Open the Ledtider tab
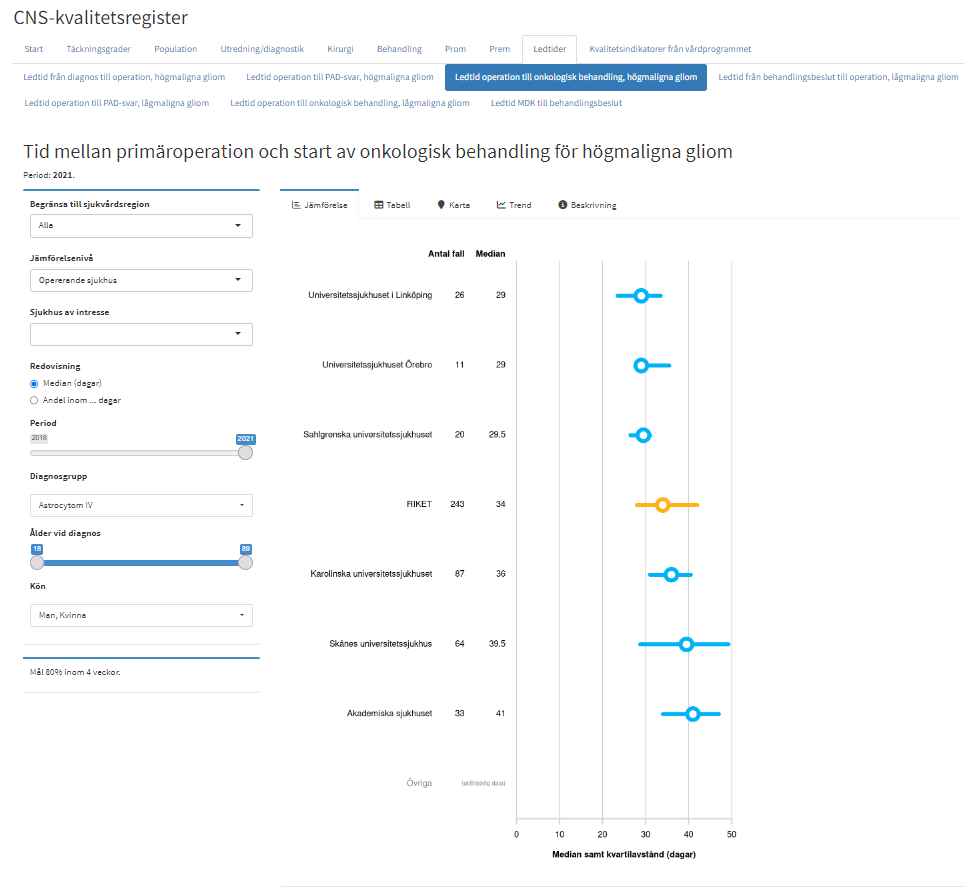The image size is (964, 889). (x=548, y=48)
